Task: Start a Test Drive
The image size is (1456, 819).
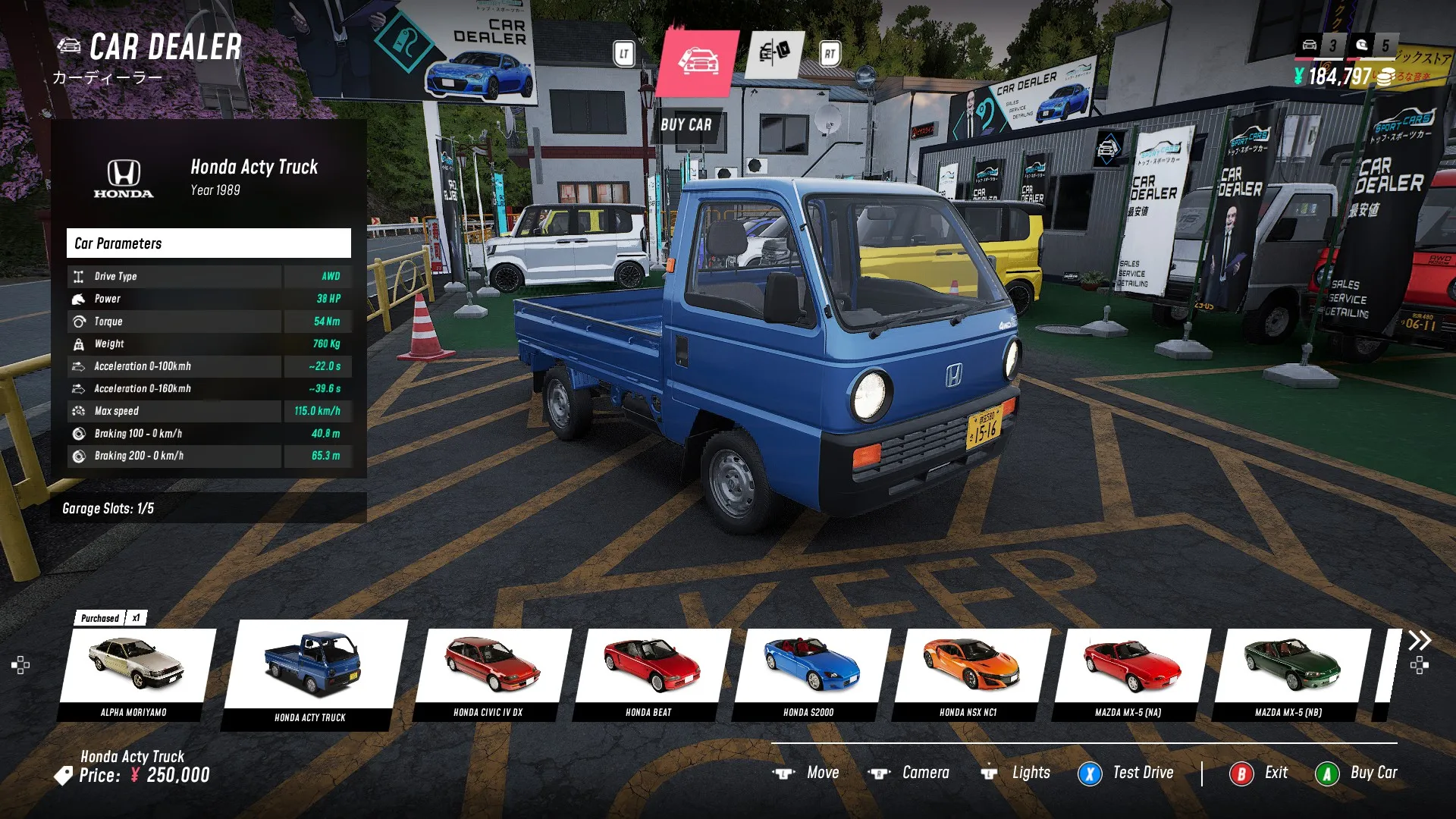Action: (1143, 773)
